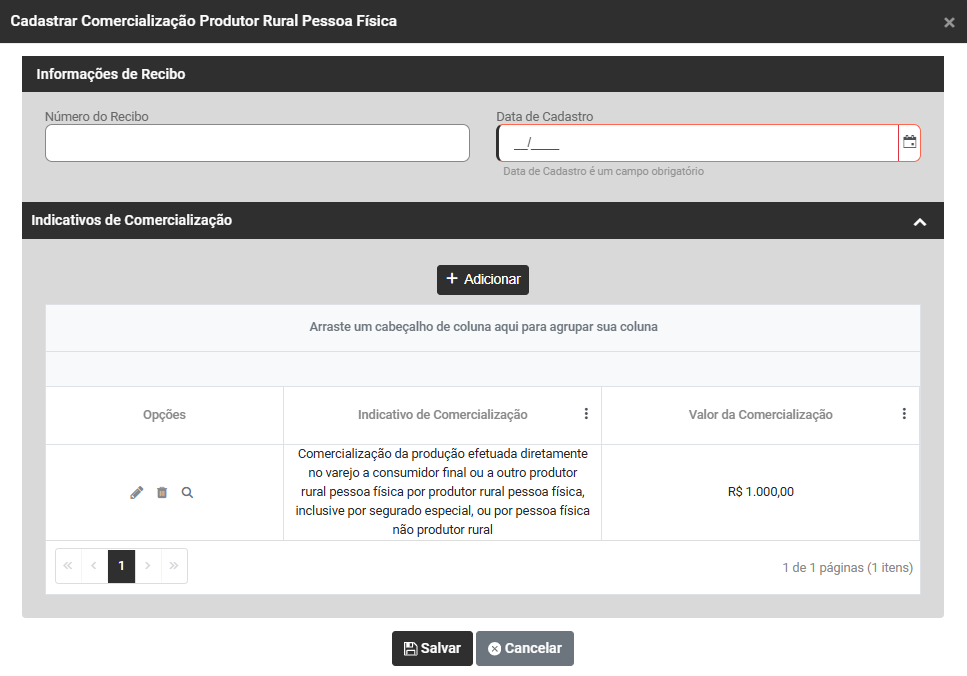Click the pencil edit icon in the row
Screen dimensions: 967x676
click(137, 493)
